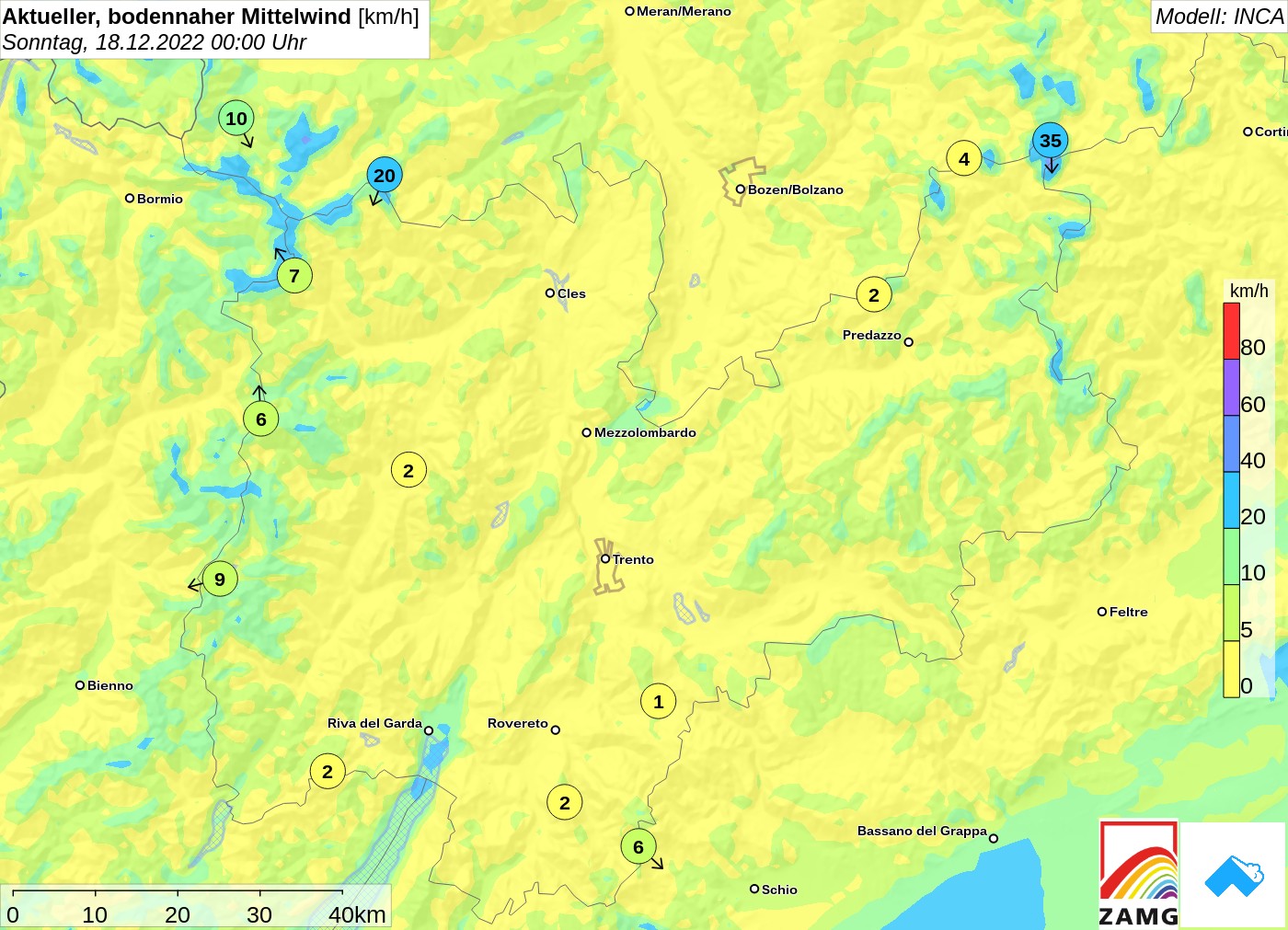Viewport: 1288px width, 930px height.
Task: Click the 'Bienno' town label
Action: 110,685
